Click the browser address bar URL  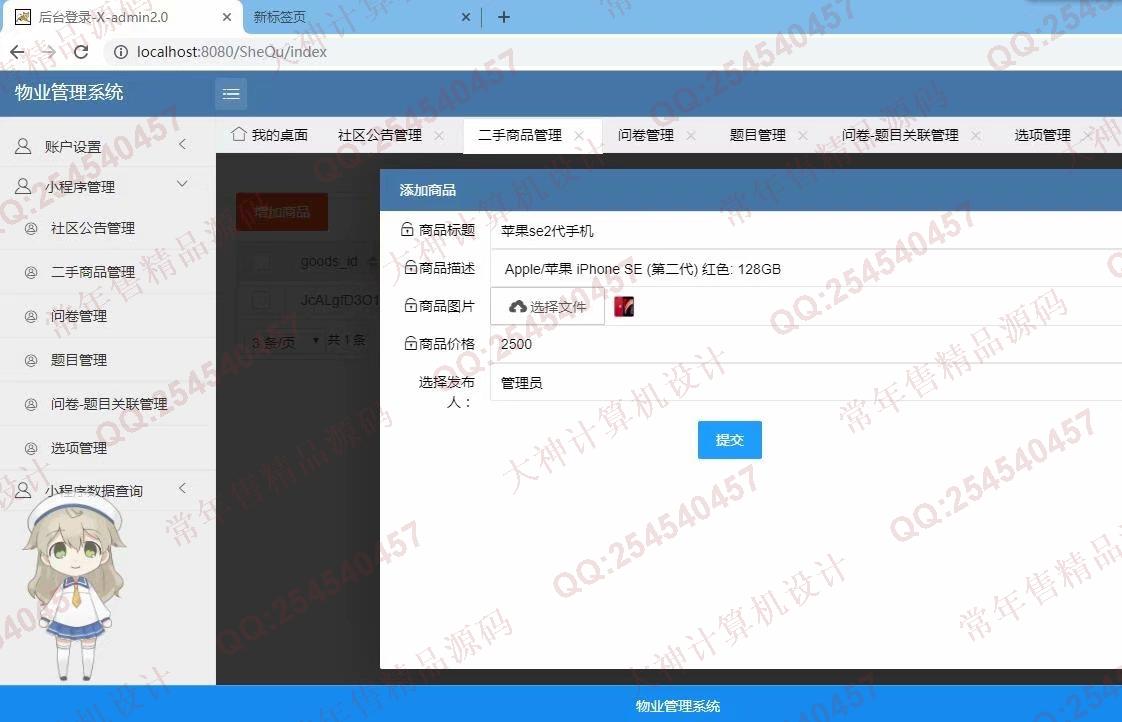tap(232, 52)
